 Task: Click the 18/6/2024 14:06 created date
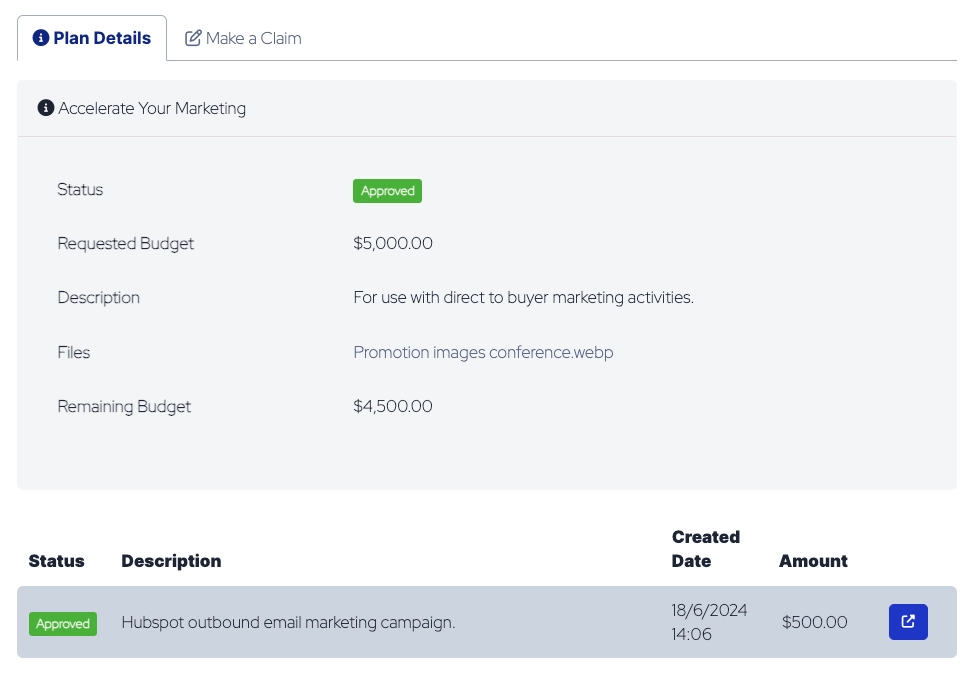tap(709, 622)
